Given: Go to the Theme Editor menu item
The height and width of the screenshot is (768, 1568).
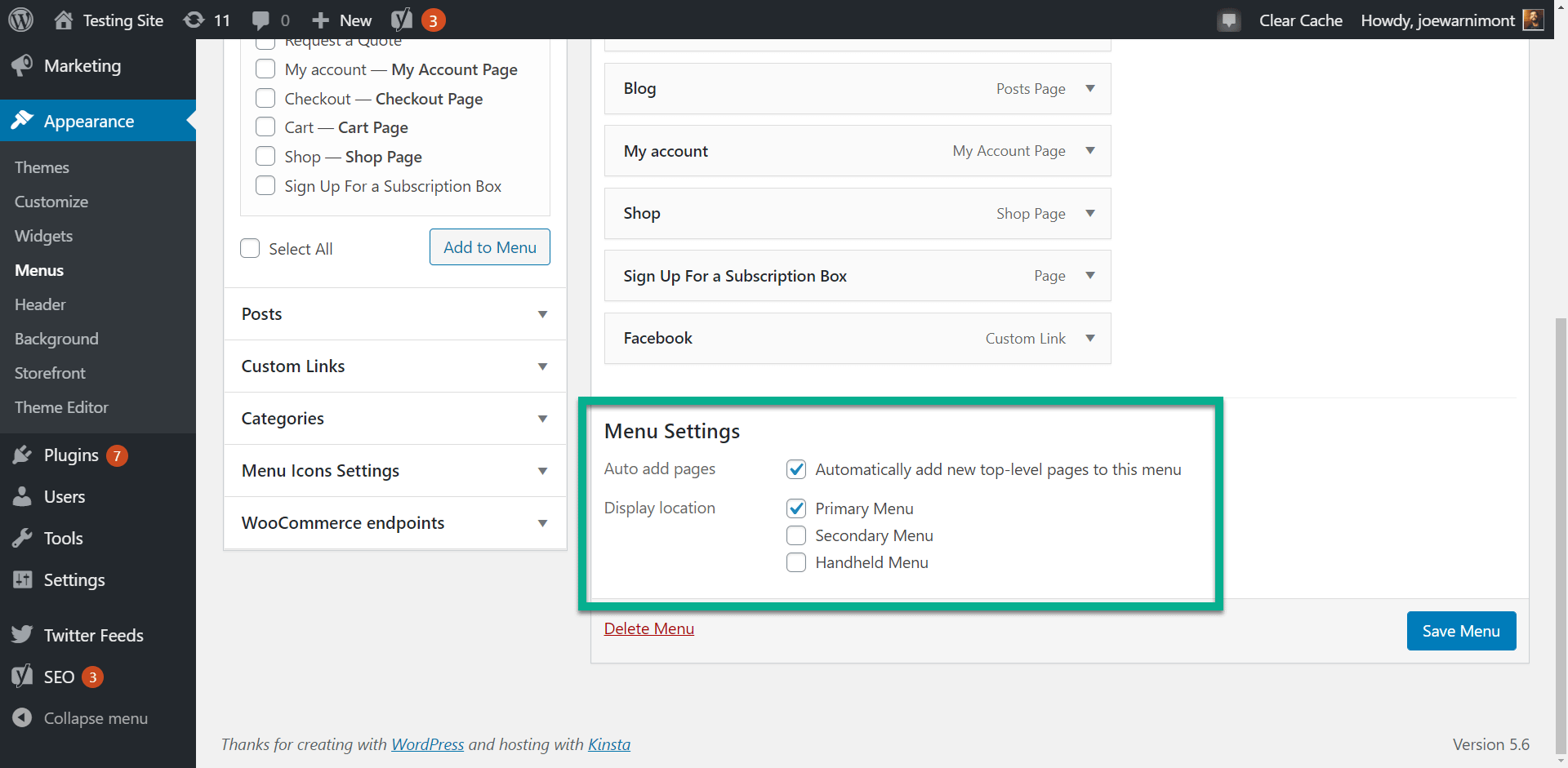Looking at the screenshot, I should click(61, 407).
